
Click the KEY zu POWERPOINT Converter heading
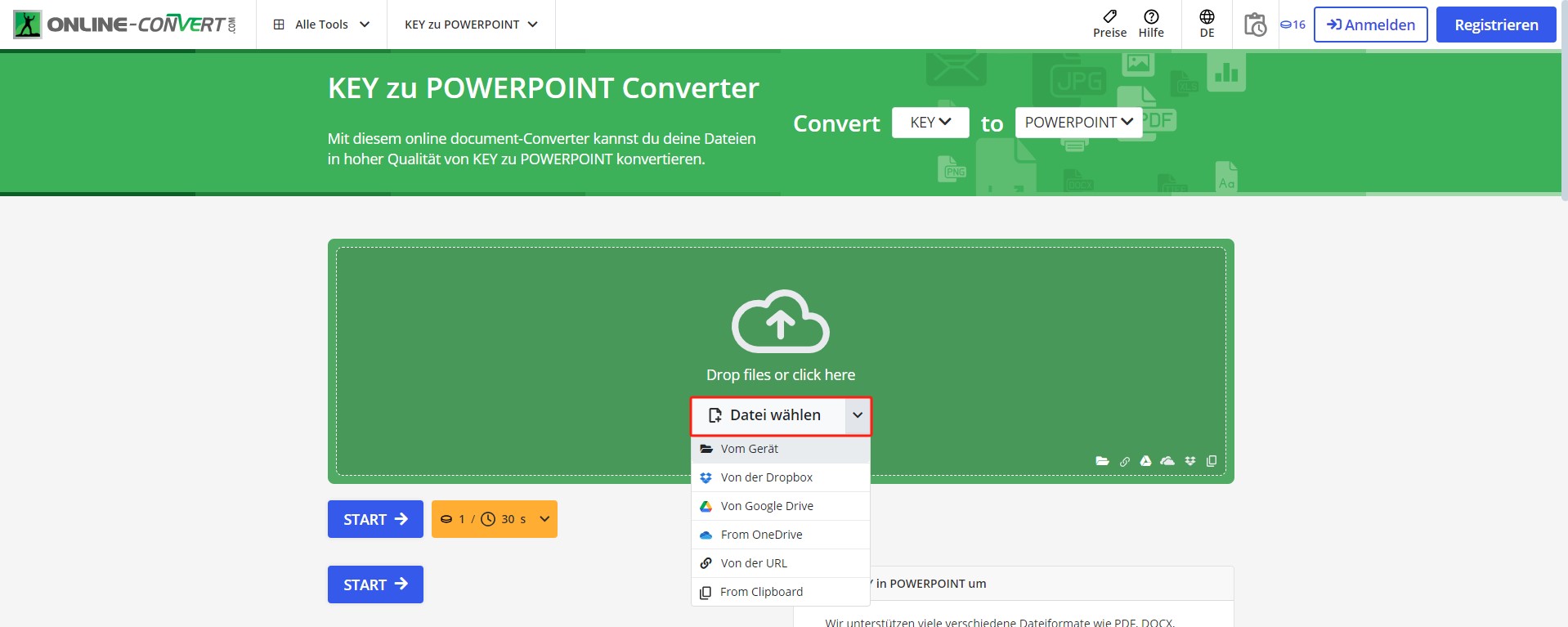[x=544, y=88]
